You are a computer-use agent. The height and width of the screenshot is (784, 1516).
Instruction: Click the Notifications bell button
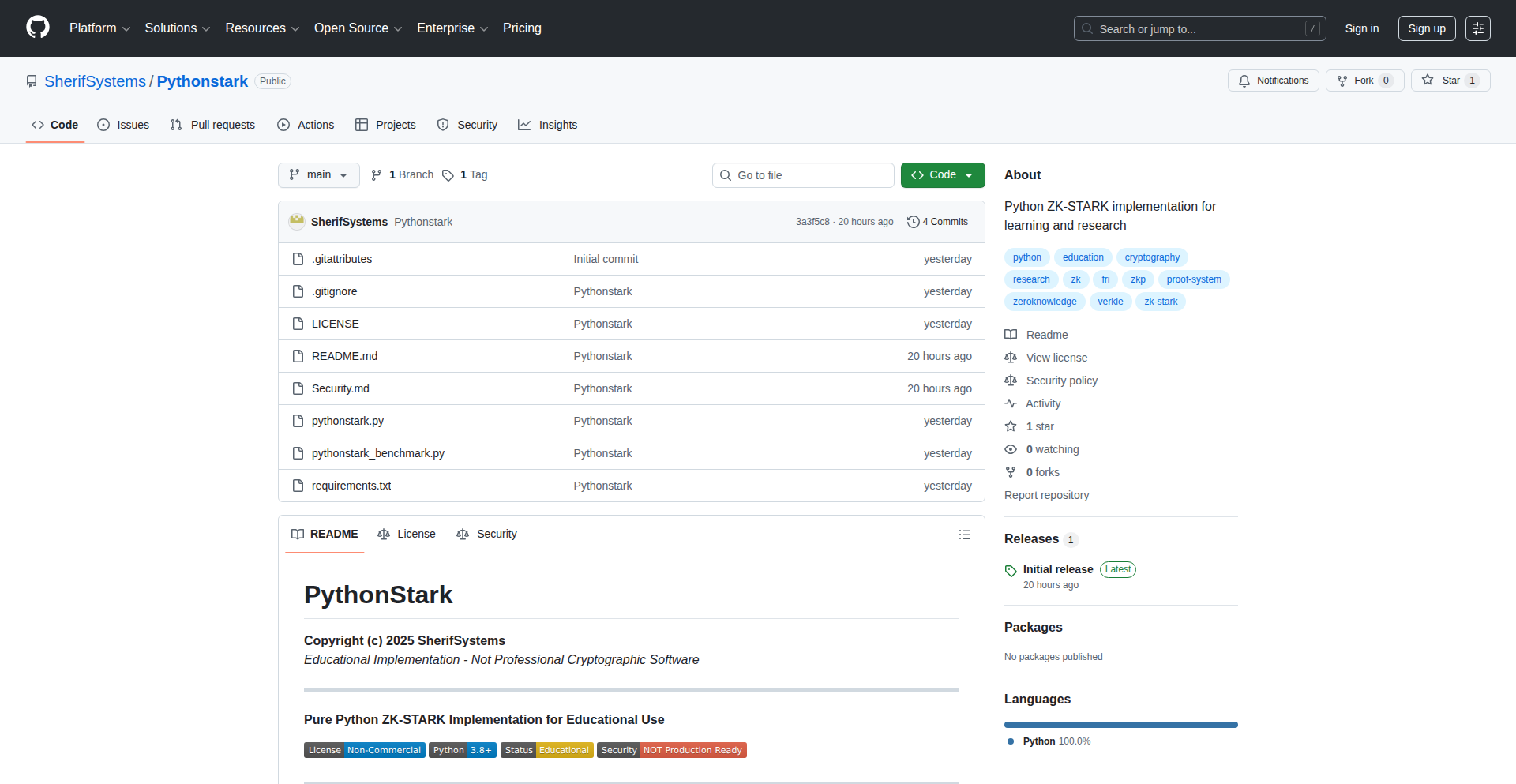1273,81
